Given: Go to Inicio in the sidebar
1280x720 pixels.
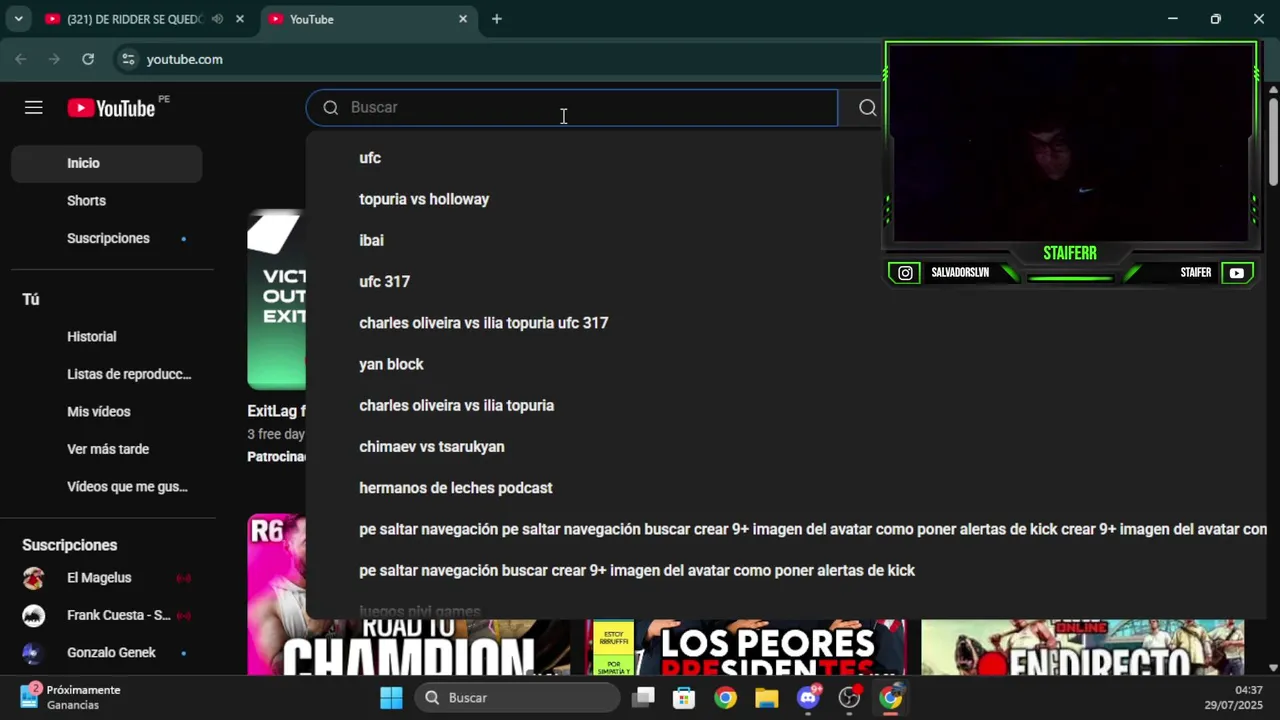Looking at the screenshot, I should click(x=107, y=163).
